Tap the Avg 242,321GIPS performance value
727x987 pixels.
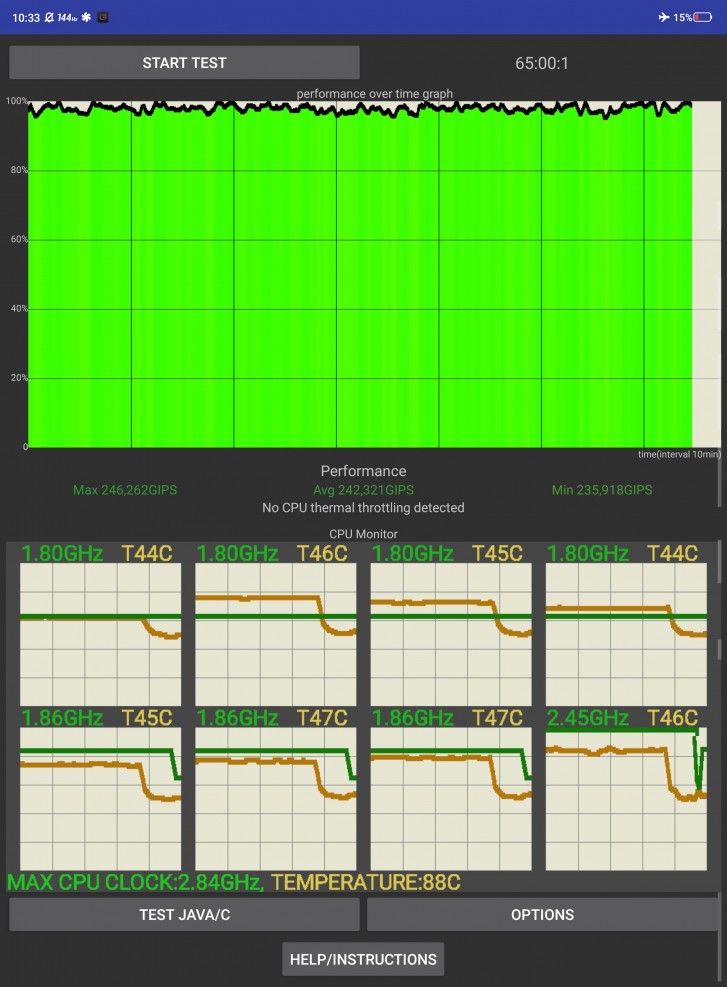pyautogui.click(x=362, y=490)
